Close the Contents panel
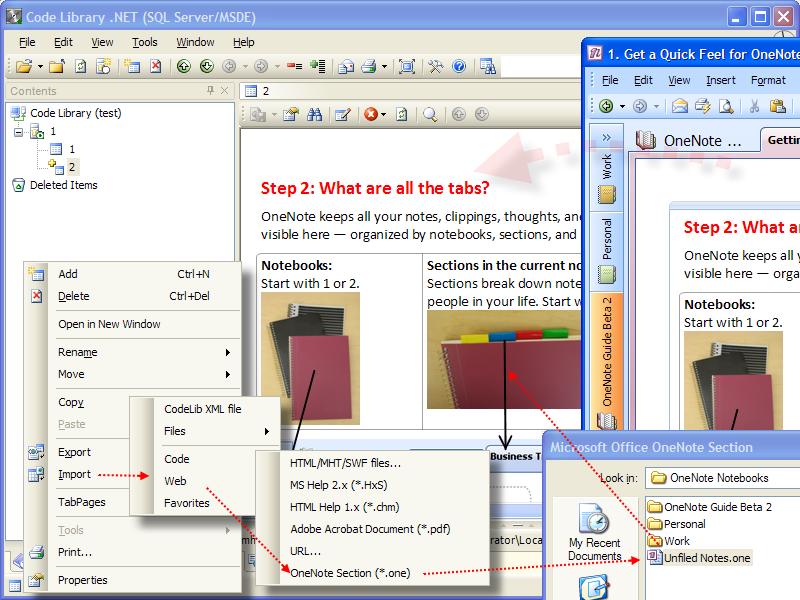 click(224, 91)
